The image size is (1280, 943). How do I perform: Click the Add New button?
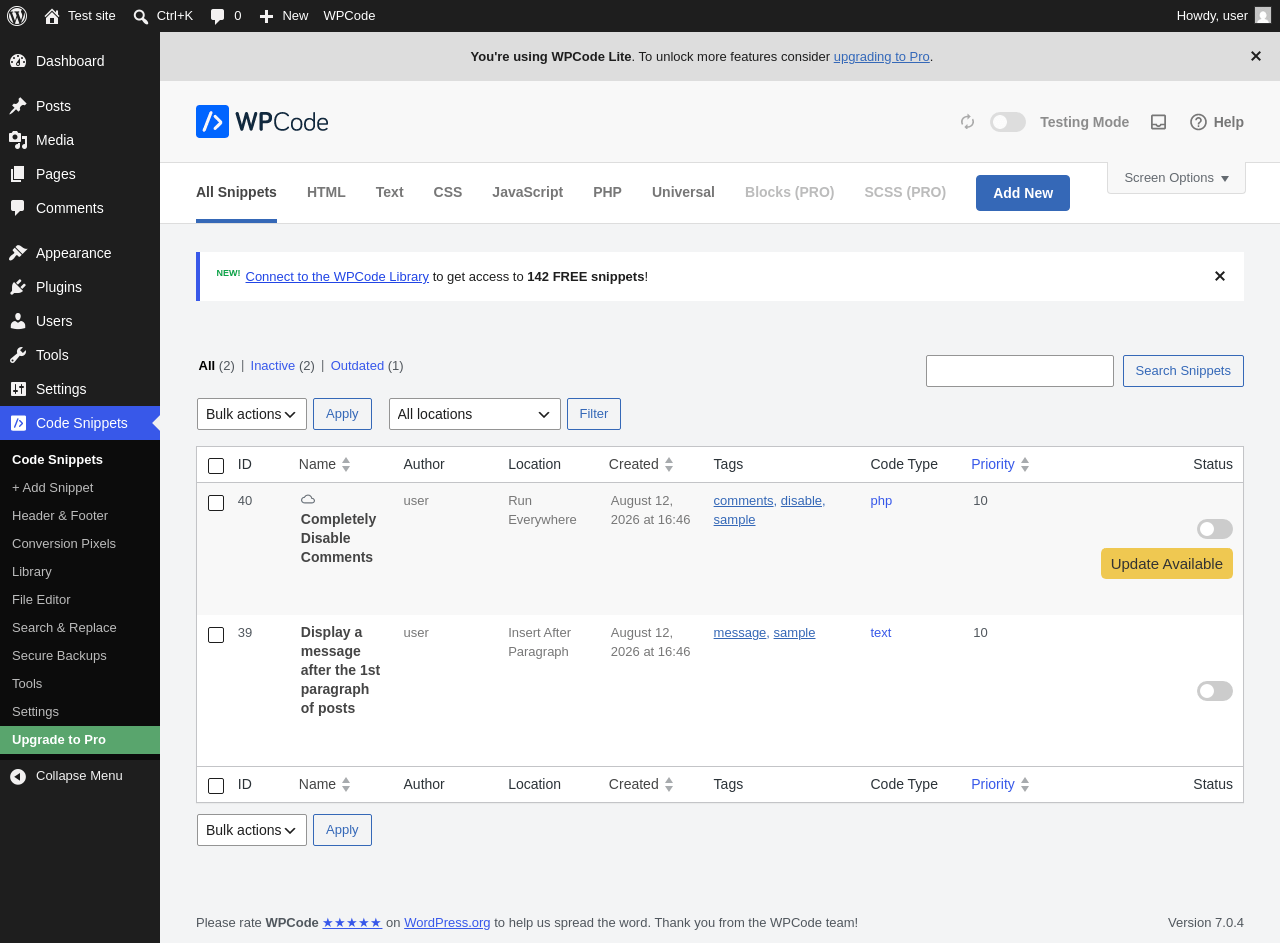1023,193
